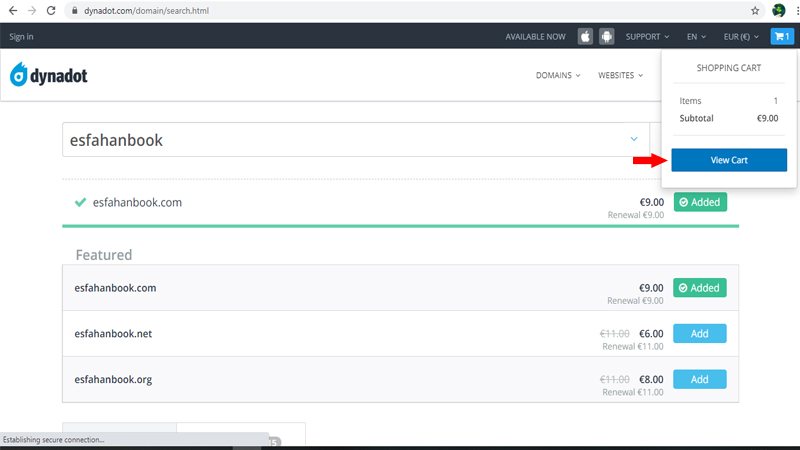800x450 pixels.
Task: Open the EN language dropdown
Action: [696, 37]
